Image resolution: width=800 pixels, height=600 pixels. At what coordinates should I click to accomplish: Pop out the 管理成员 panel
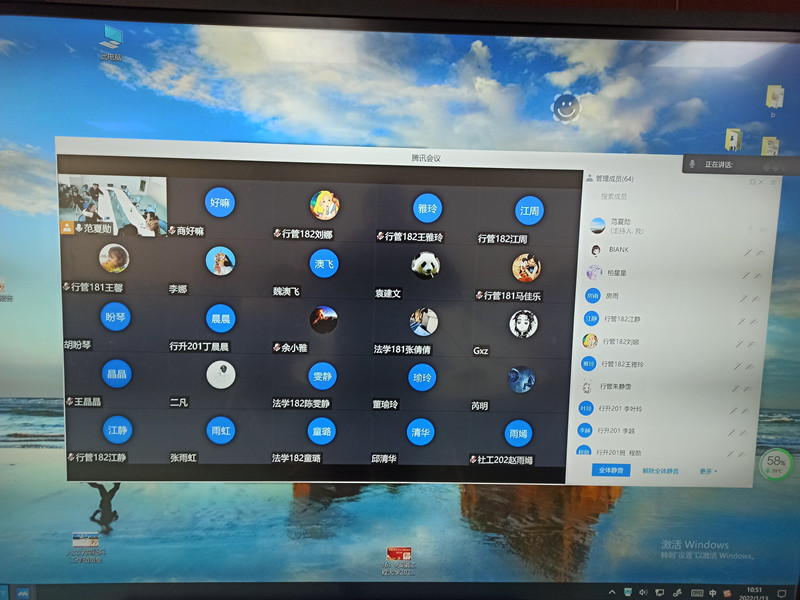[x=752, y=182]
